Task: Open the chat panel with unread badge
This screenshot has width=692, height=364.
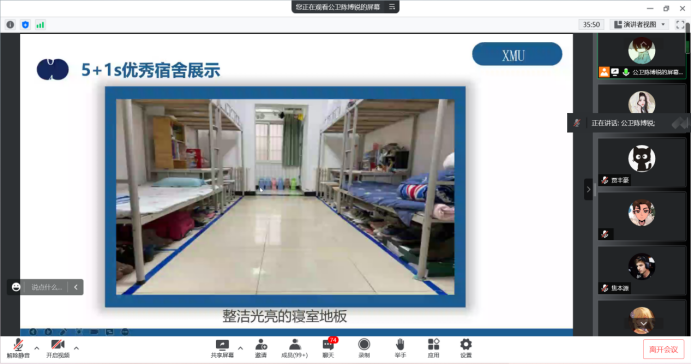Action: coord(328,348)
